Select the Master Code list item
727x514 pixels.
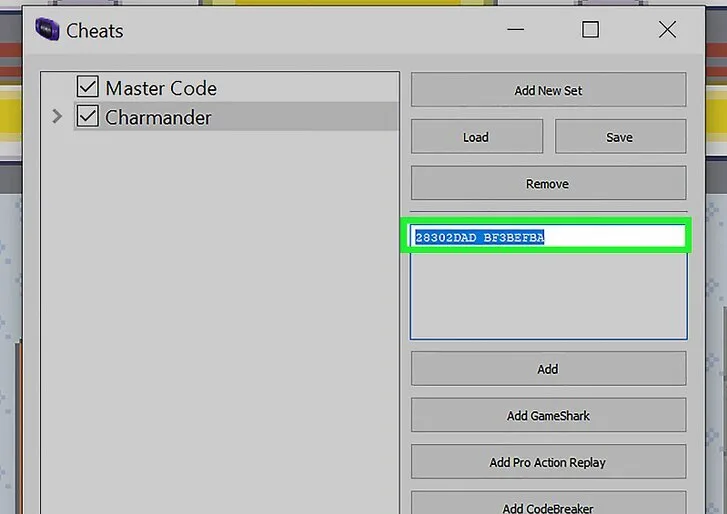tap(160, 88)
